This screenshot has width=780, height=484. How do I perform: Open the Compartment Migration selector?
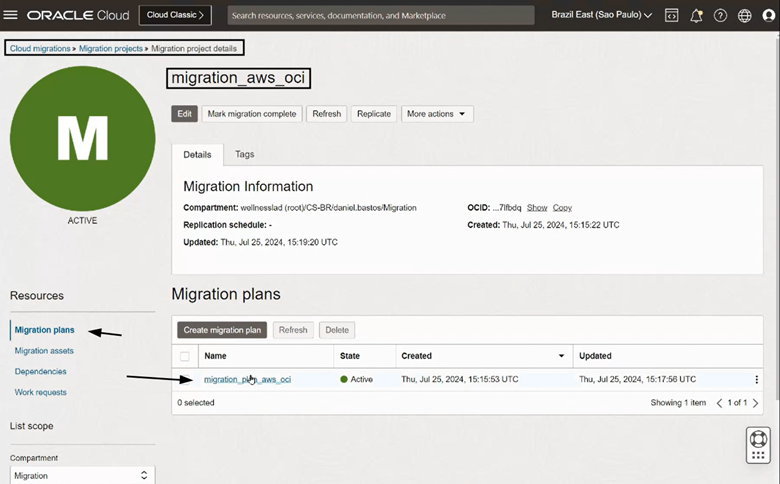82,476
